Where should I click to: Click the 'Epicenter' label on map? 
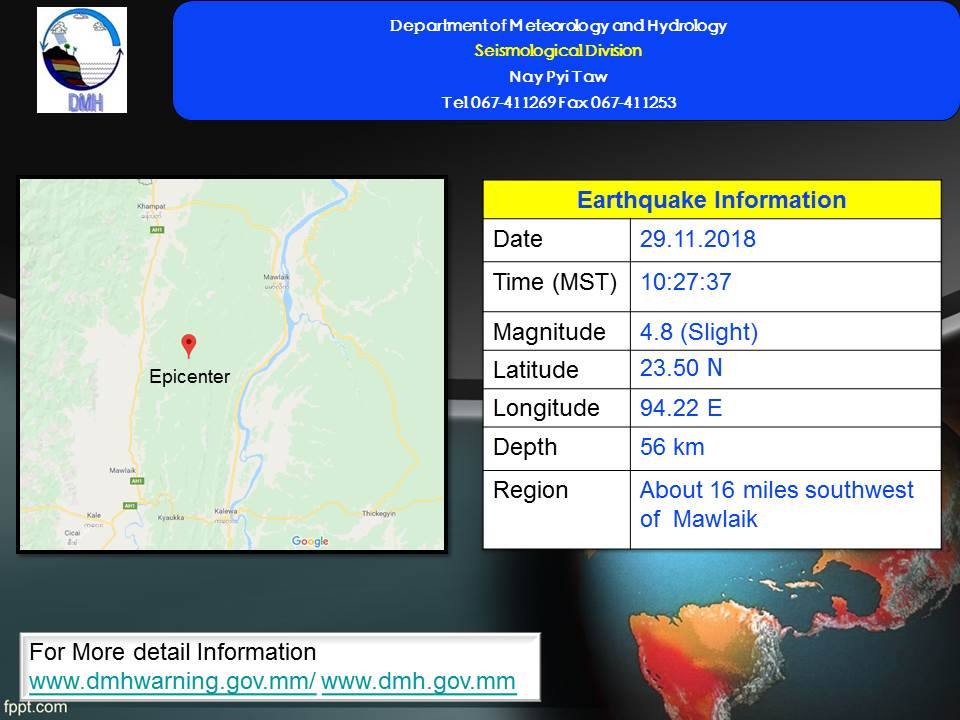(190, 377)
